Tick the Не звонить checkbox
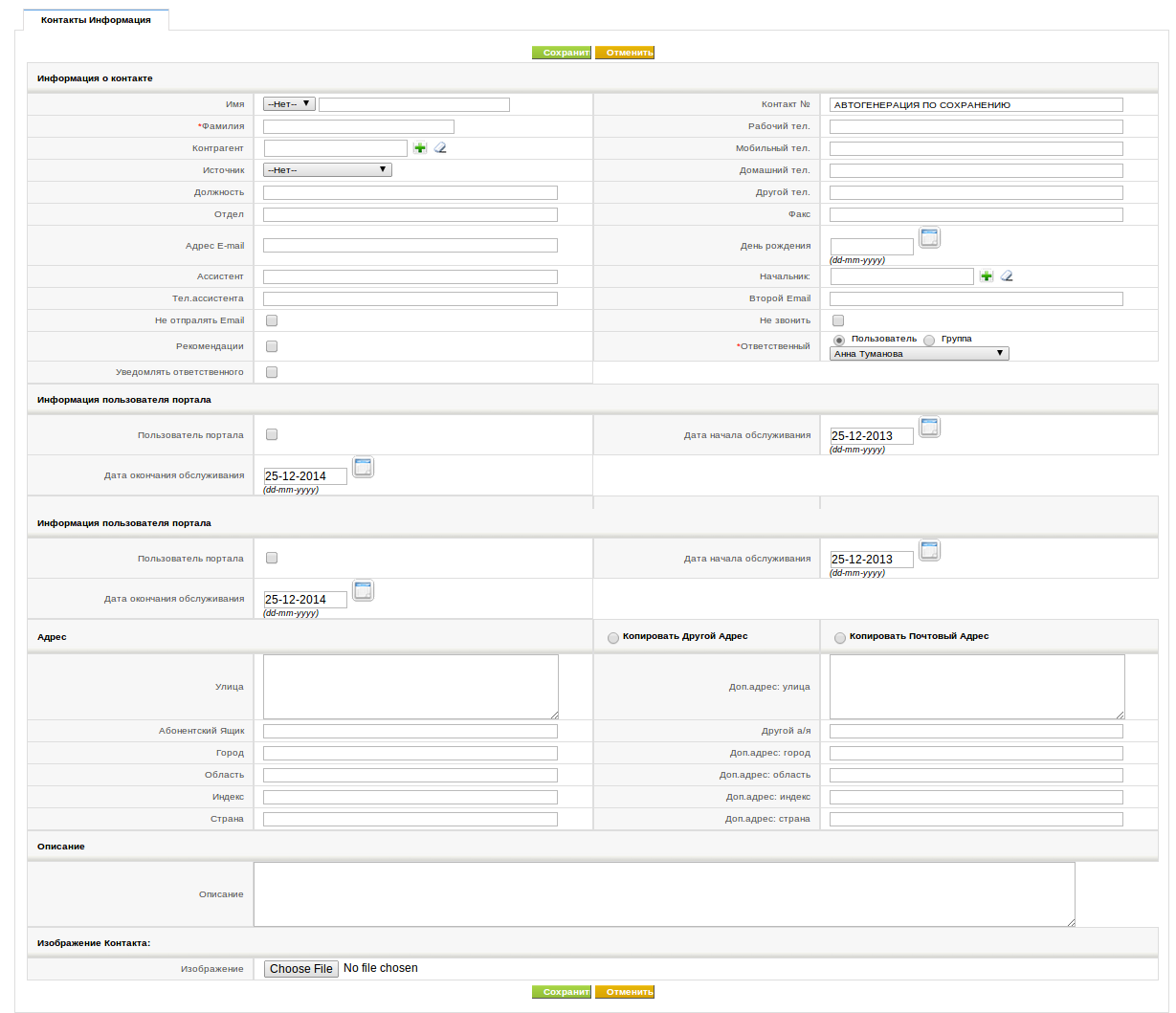Screen dimensions: 1176x1013 [x=838, y=320]
